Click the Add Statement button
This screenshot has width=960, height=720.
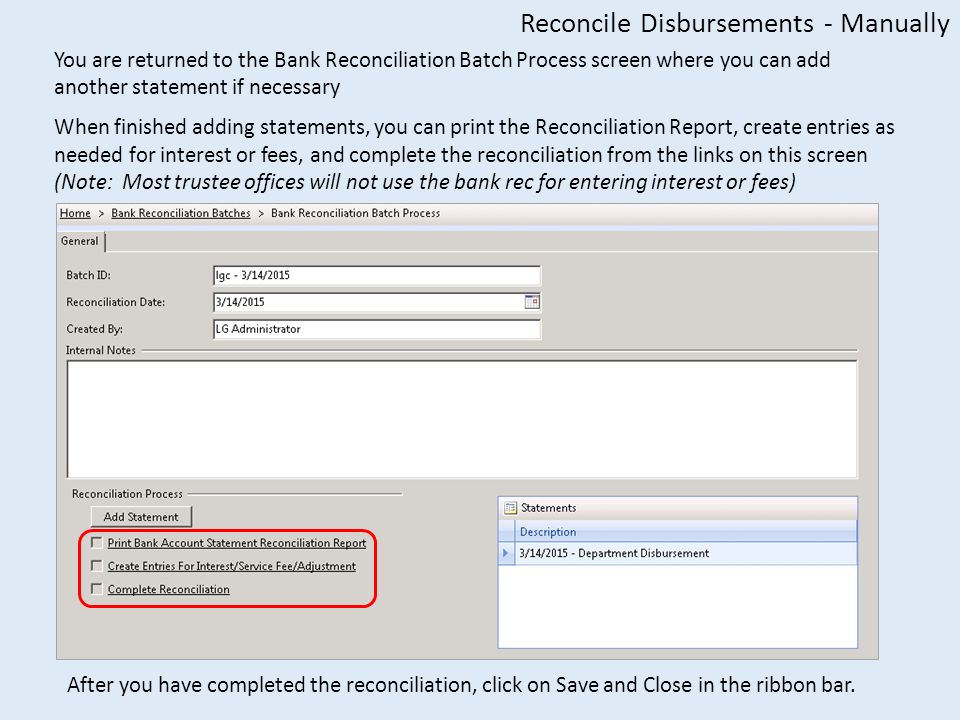tap(141, 517)
